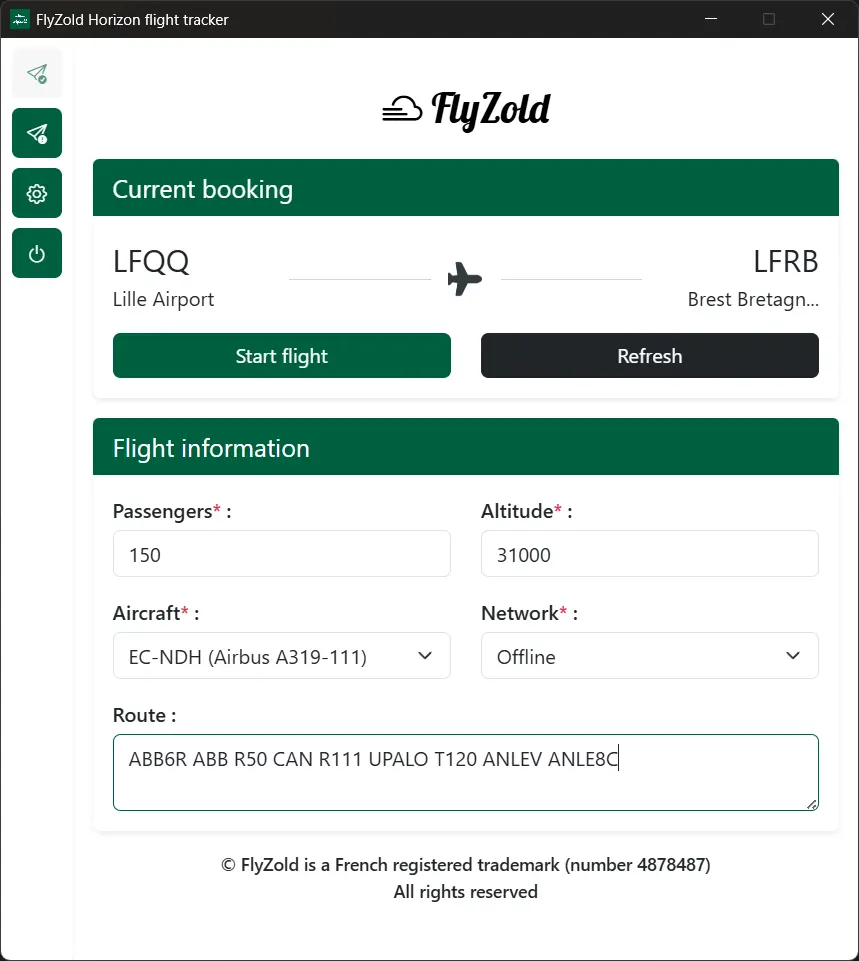Expand the Aircraft dropdown

pyautogui.click(x=281, y=656)
